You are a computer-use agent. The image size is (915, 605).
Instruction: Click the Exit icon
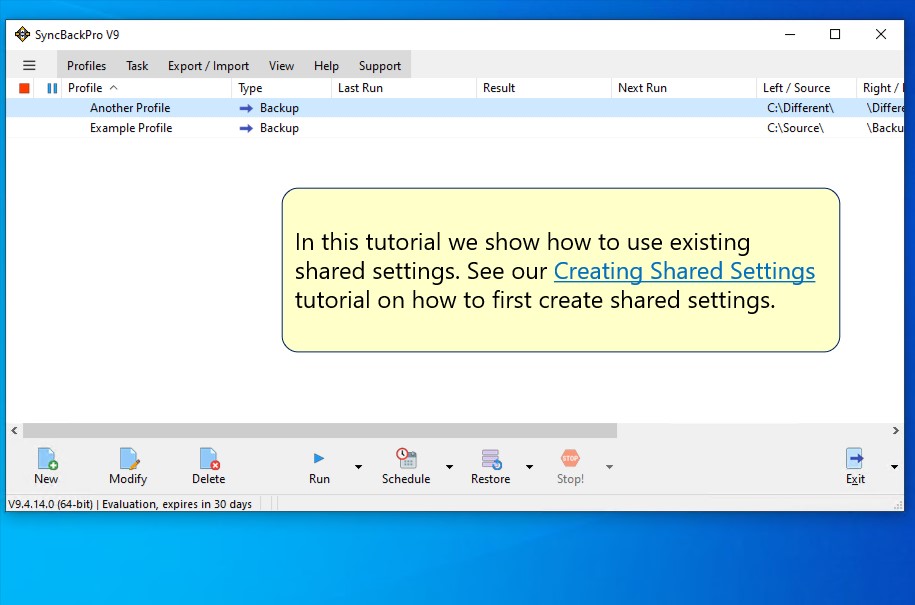pyautogui.click(x=855, y=459)
